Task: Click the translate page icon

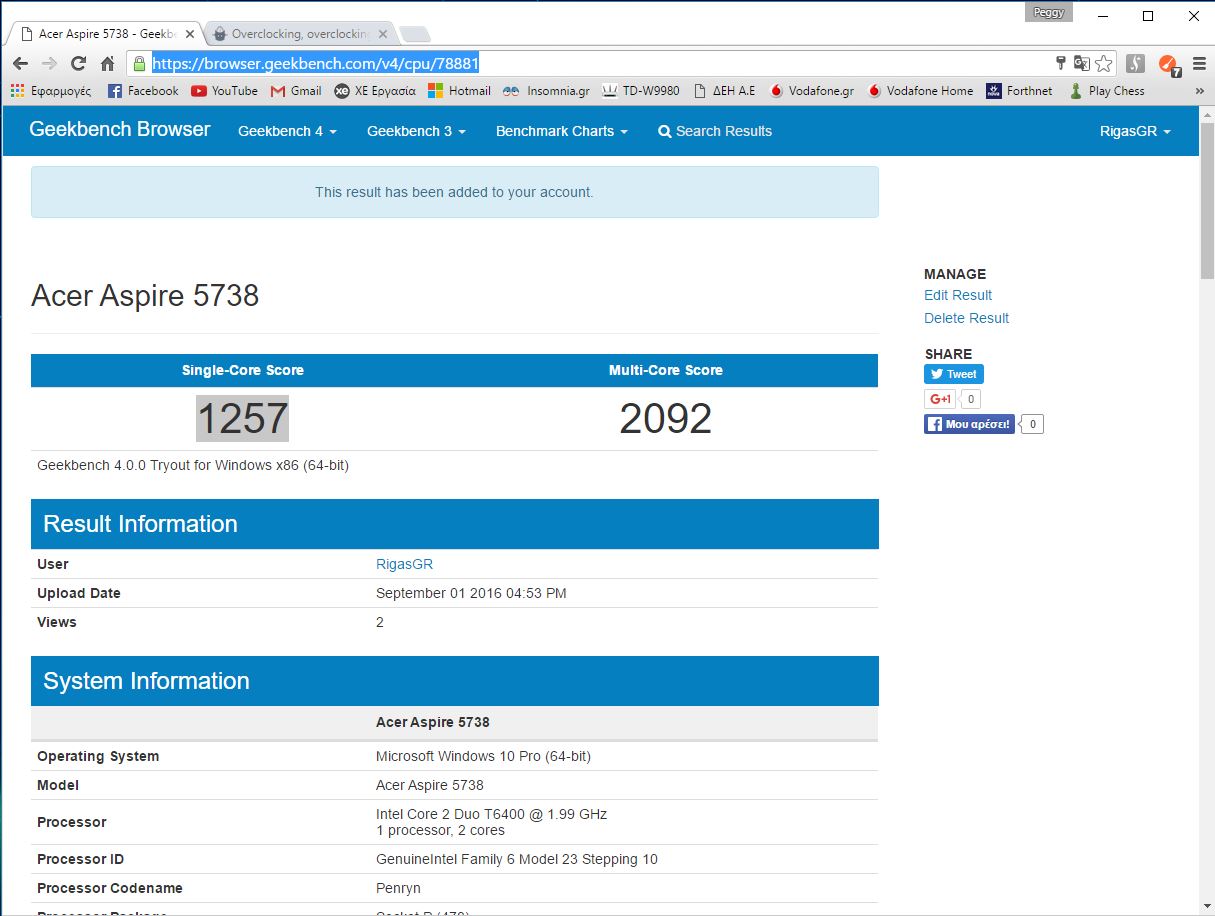Action: [x=1081, y=64]
